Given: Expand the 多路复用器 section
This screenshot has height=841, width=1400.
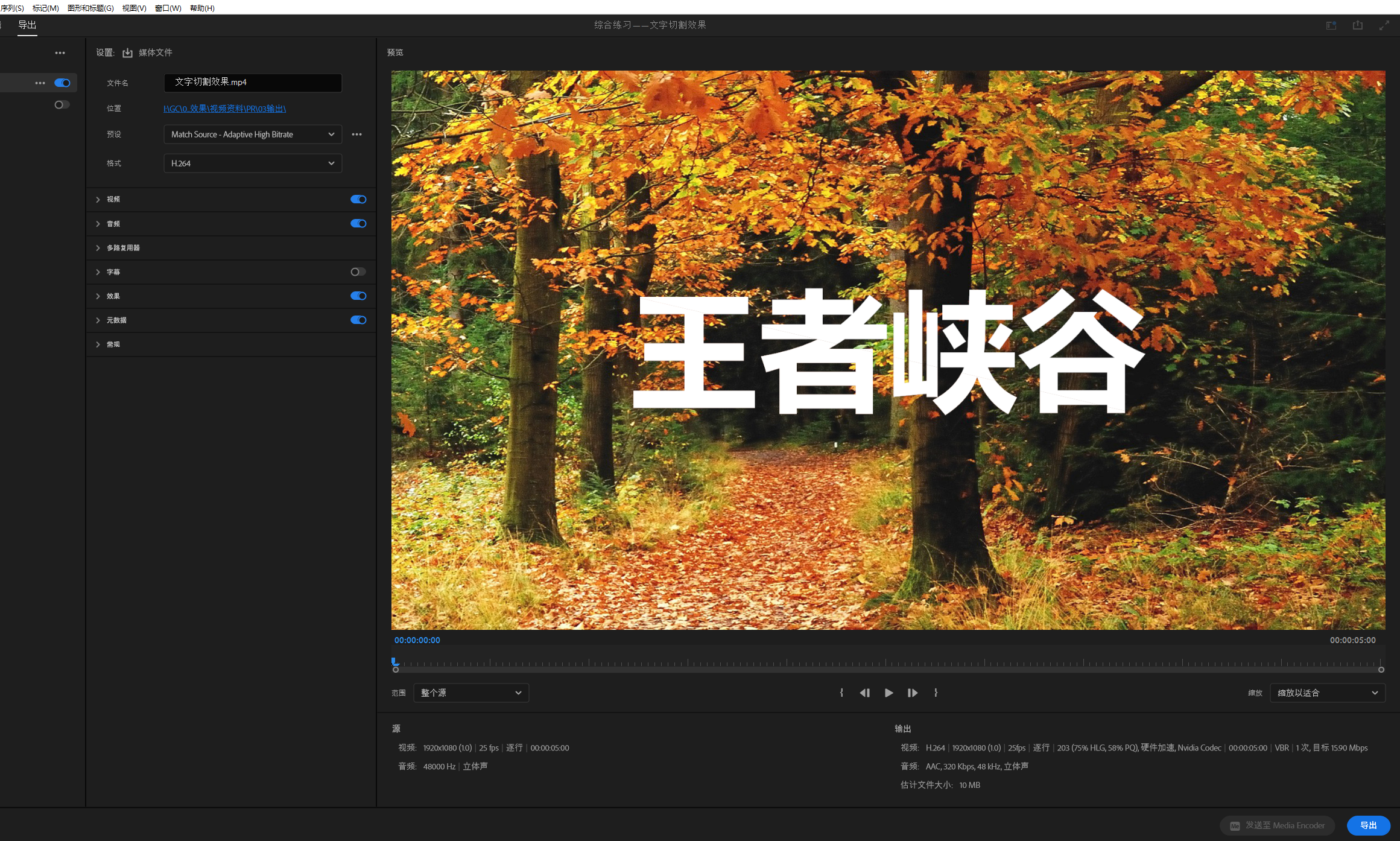Looking at the screenshot, I should [x=123, y=248].
